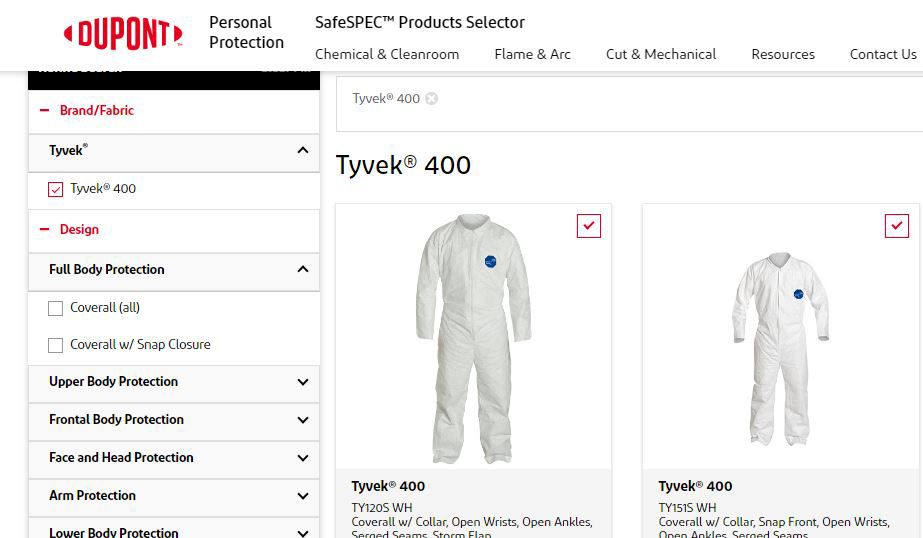Expand Frontal Body Protection filters

[303, 420]
